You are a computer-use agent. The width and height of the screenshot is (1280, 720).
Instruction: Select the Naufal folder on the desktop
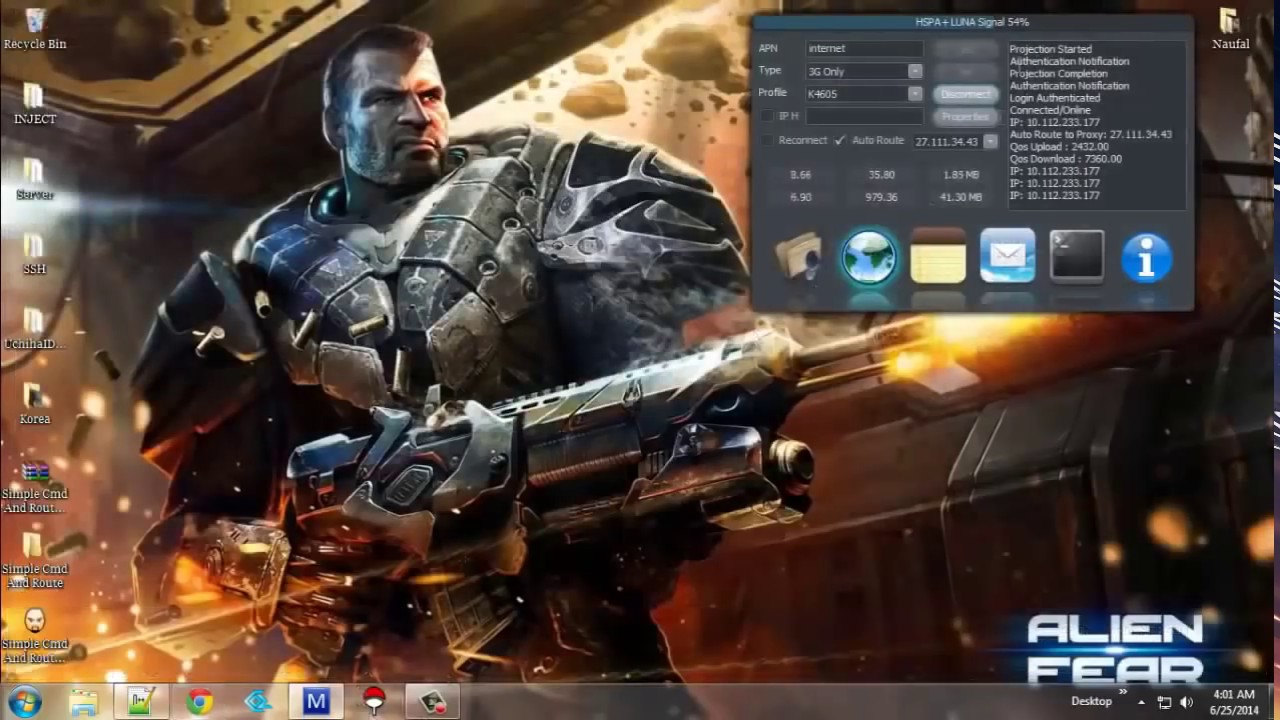[x=1230, y=29]
